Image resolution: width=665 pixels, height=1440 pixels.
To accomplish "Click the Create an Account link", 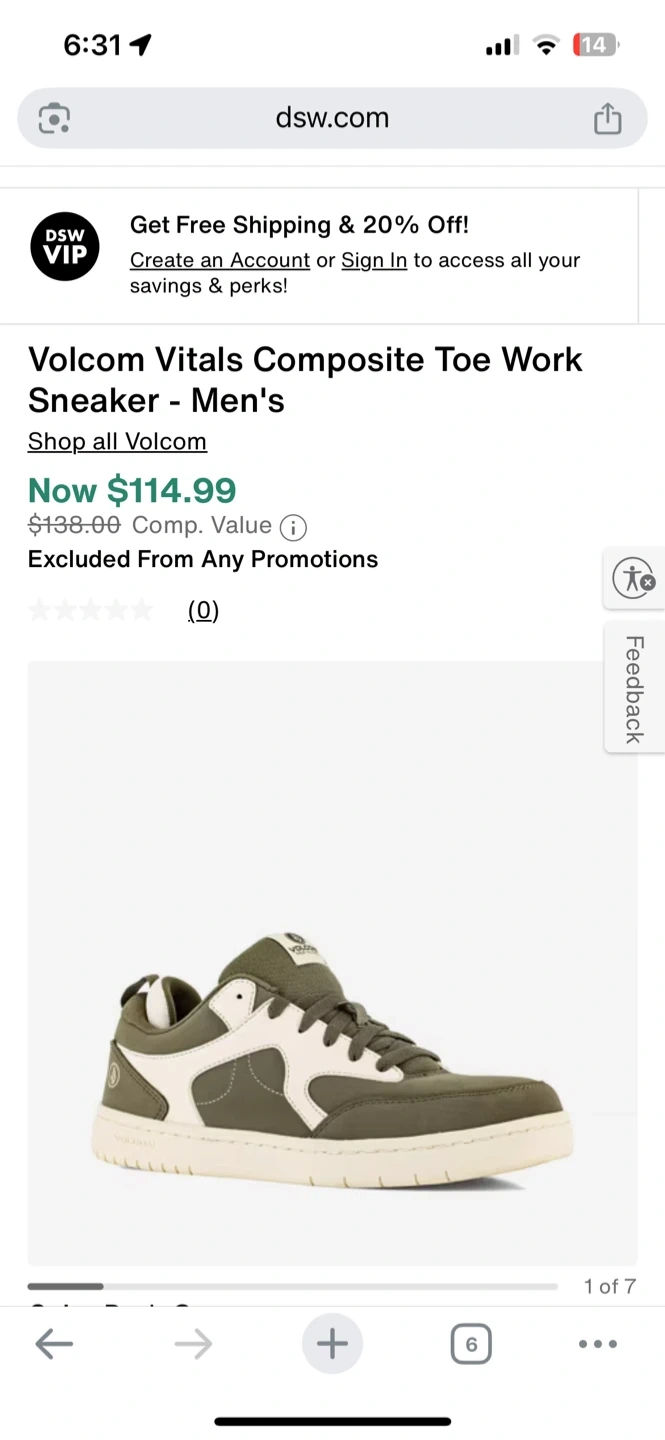I will pos(220,261).
